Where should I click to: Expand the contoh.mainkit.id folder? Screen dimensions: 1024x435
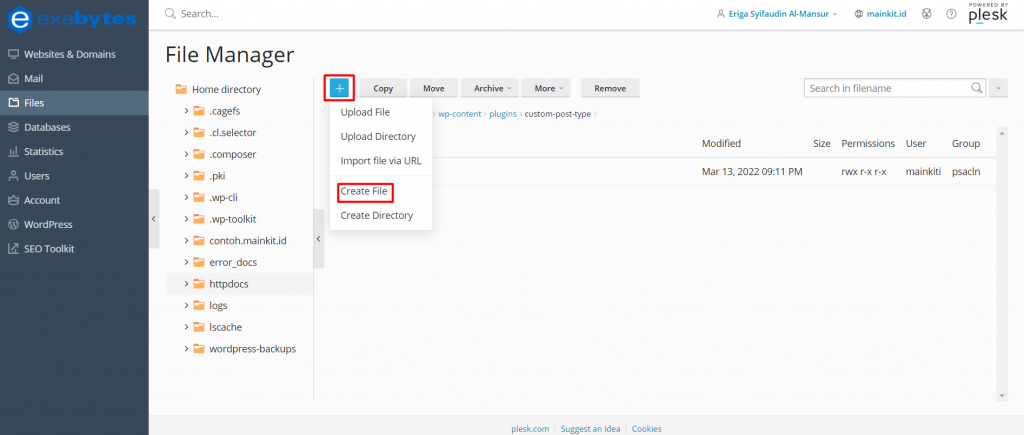pos(186,240)
